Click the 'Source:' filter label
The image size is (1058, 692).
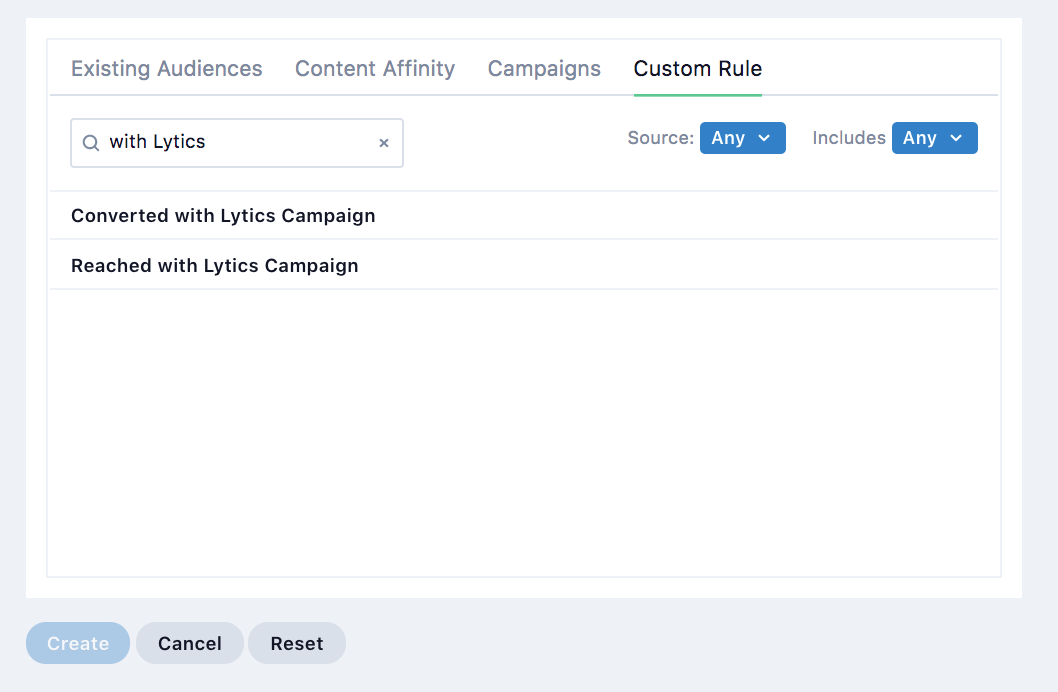[660, 138]
